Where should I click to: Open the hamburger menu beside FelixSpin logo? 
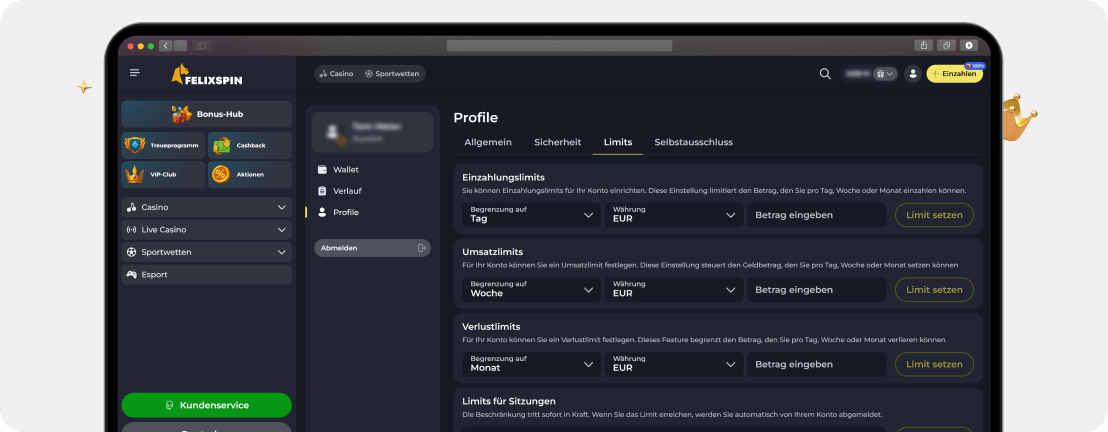[x=135, y=73]
